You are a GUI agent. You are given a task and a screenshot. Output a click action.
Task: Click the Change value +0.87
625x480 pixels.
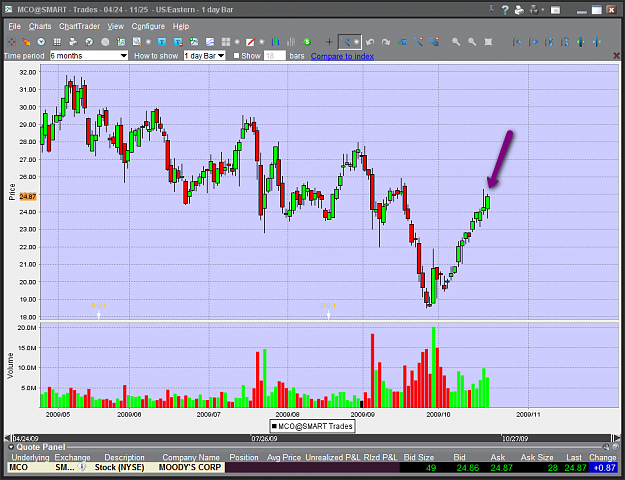click(605, 468)
